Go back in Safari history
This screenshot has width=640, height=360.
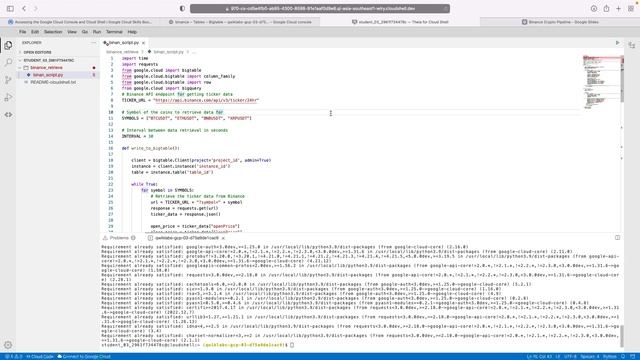(24, 8)
